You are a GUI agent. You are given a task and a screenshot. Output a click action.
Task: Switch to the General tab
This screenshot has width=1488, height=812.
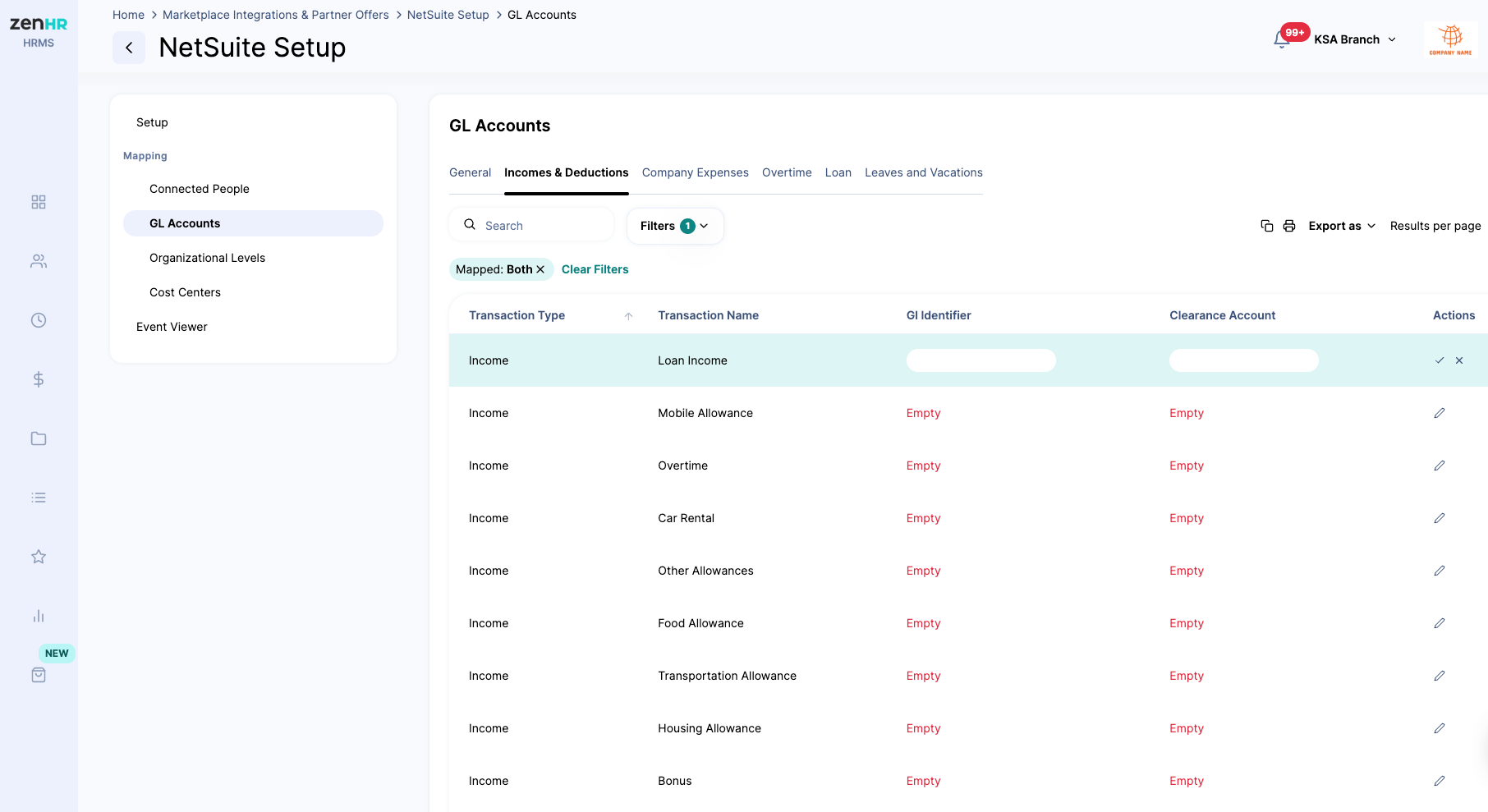(470, 172)
